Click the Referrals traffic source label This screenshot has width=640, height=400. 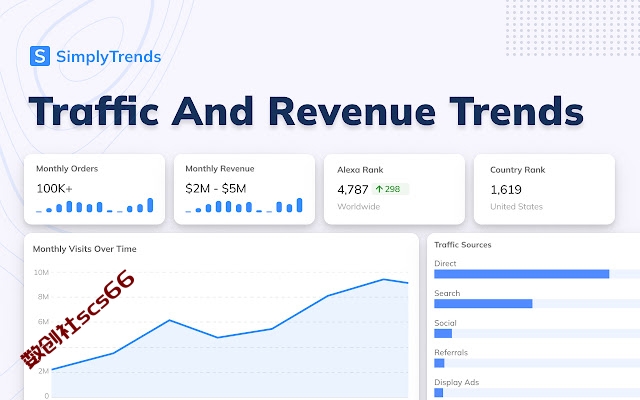451,353
